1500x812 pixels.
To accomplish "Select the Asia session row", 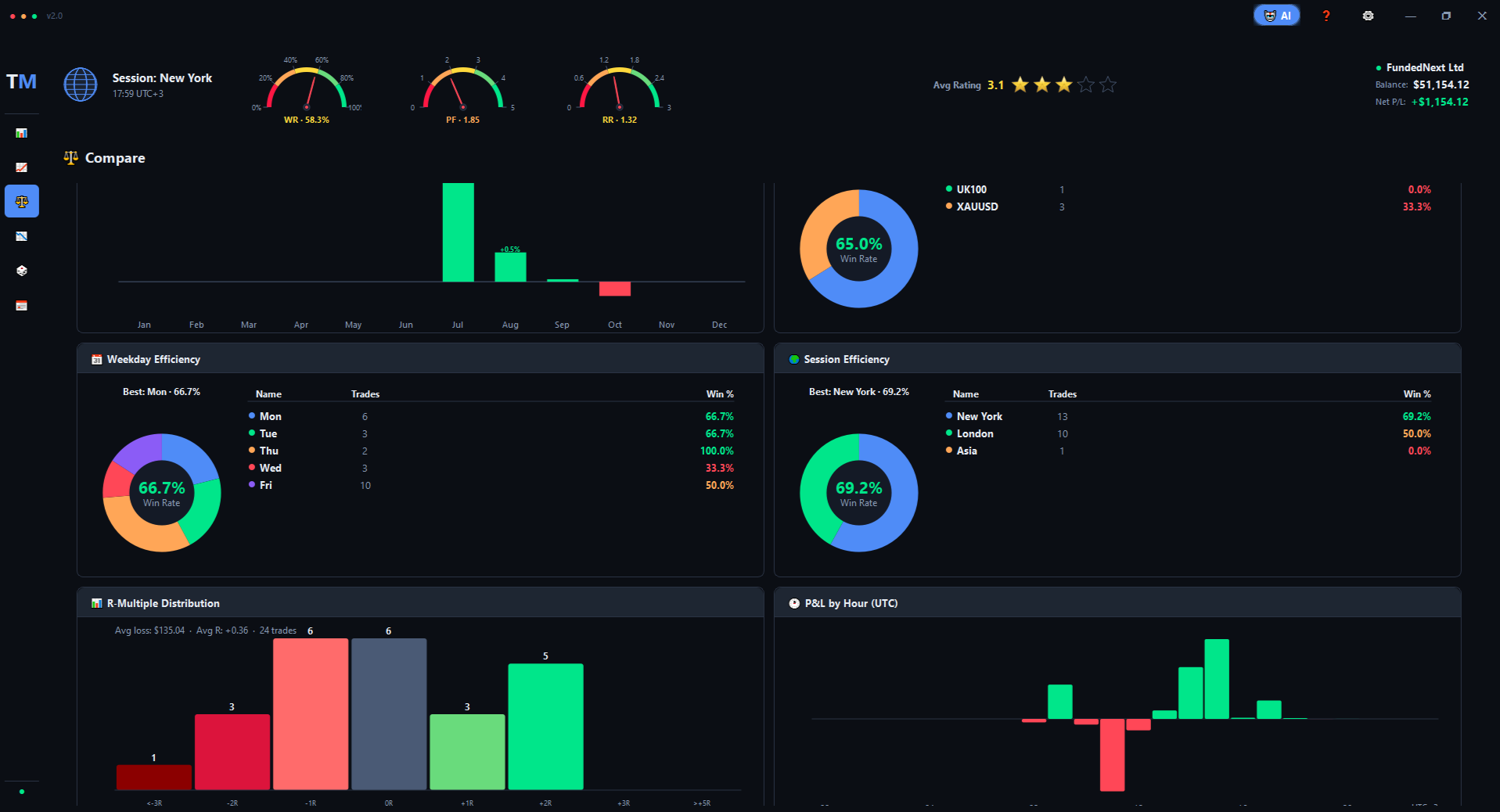I will pyautogui.click(x=1189, y=451).
